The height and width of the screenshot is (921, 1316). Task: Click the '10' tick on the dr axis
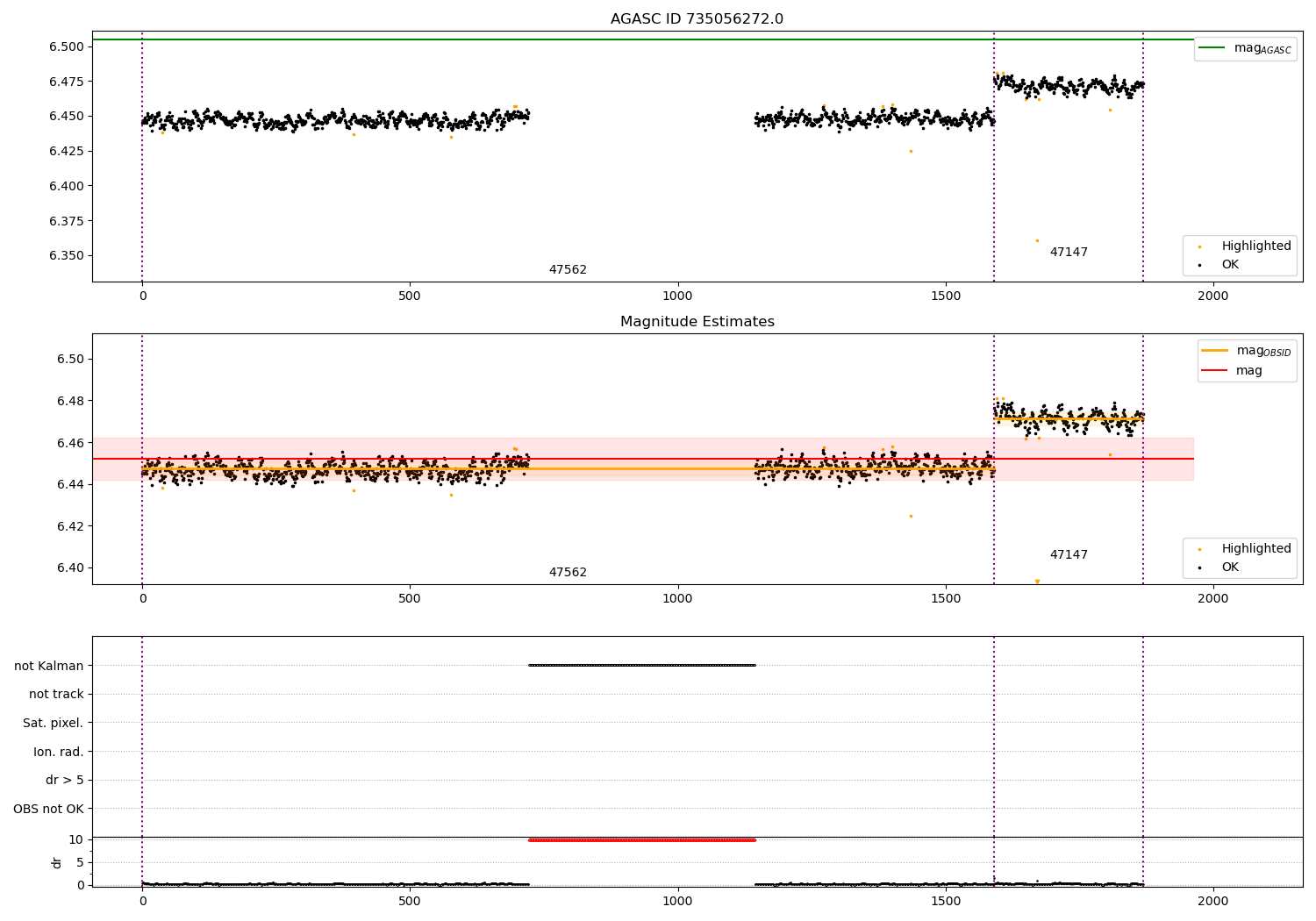tap(76, 840)
